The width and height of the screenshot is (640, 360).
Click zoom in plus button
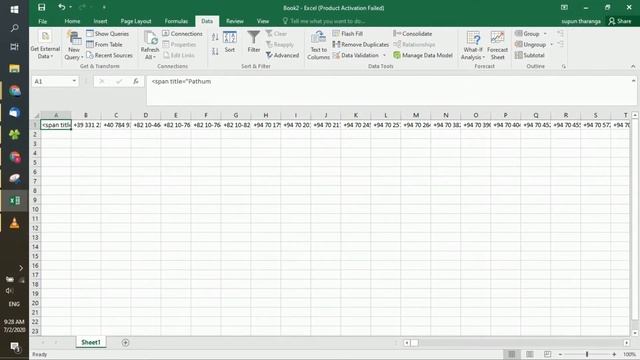(x=614, y=354)
